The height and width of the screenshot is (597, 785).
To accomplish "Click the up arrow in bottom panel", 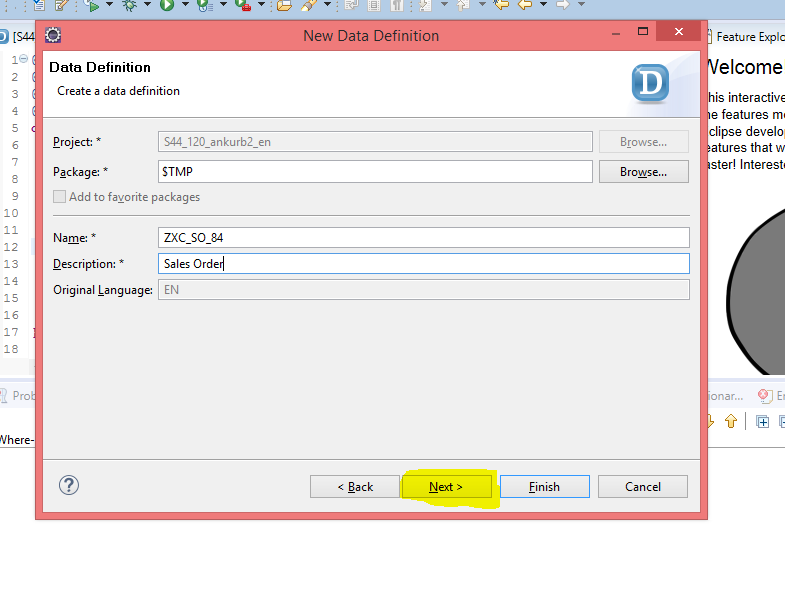I will point(731,422).
